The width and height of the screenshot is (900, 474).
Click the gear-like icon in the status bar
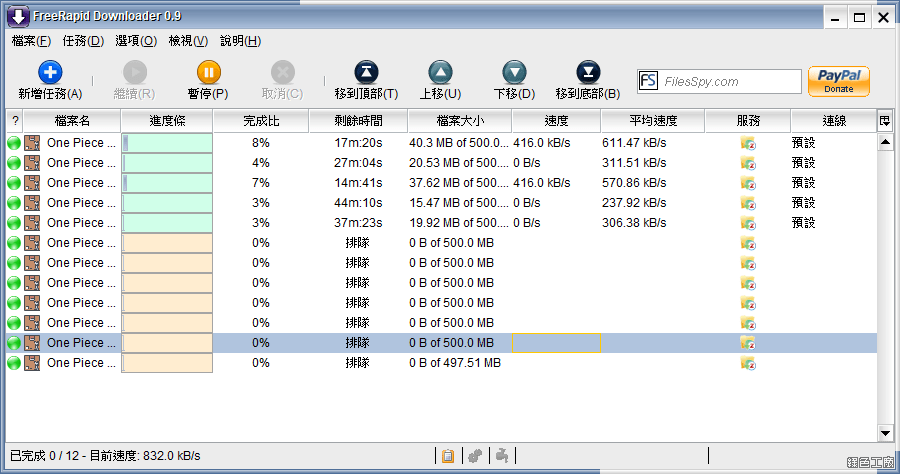tap(475, 456)
